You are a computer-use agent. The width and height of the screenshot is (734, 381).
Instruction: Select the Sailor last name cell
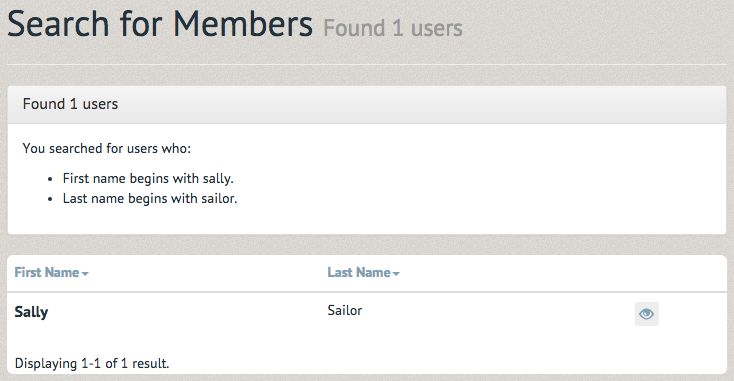[345, 310]
